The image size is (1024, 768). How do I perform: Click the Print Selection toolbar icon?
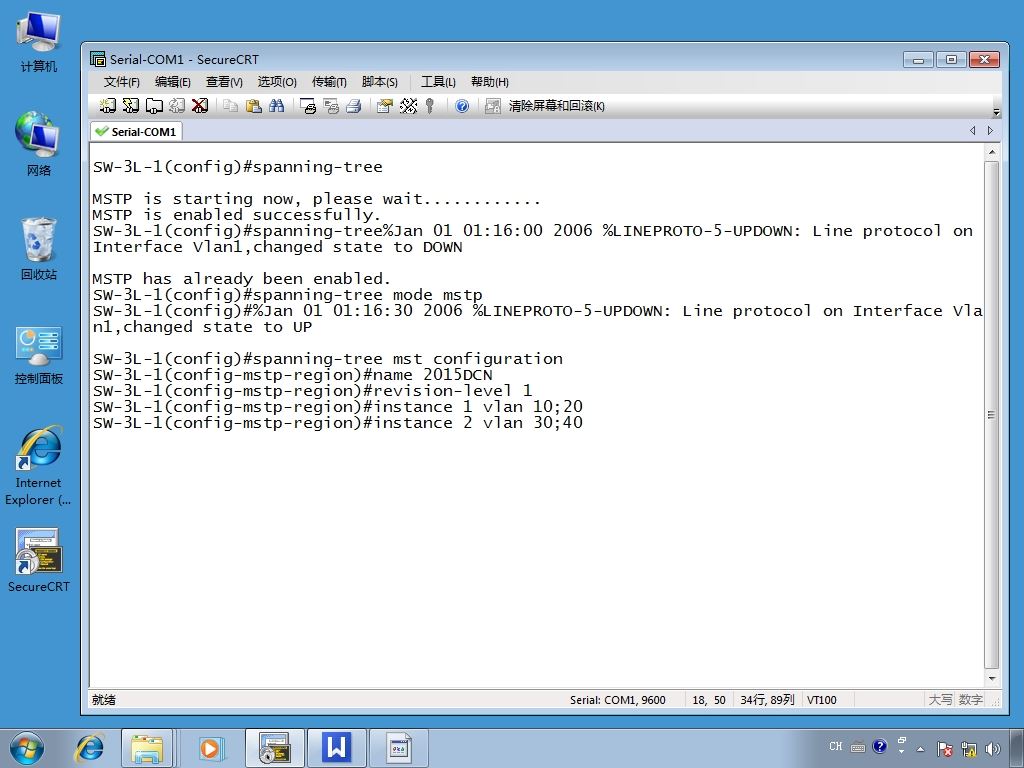point(331,106)
